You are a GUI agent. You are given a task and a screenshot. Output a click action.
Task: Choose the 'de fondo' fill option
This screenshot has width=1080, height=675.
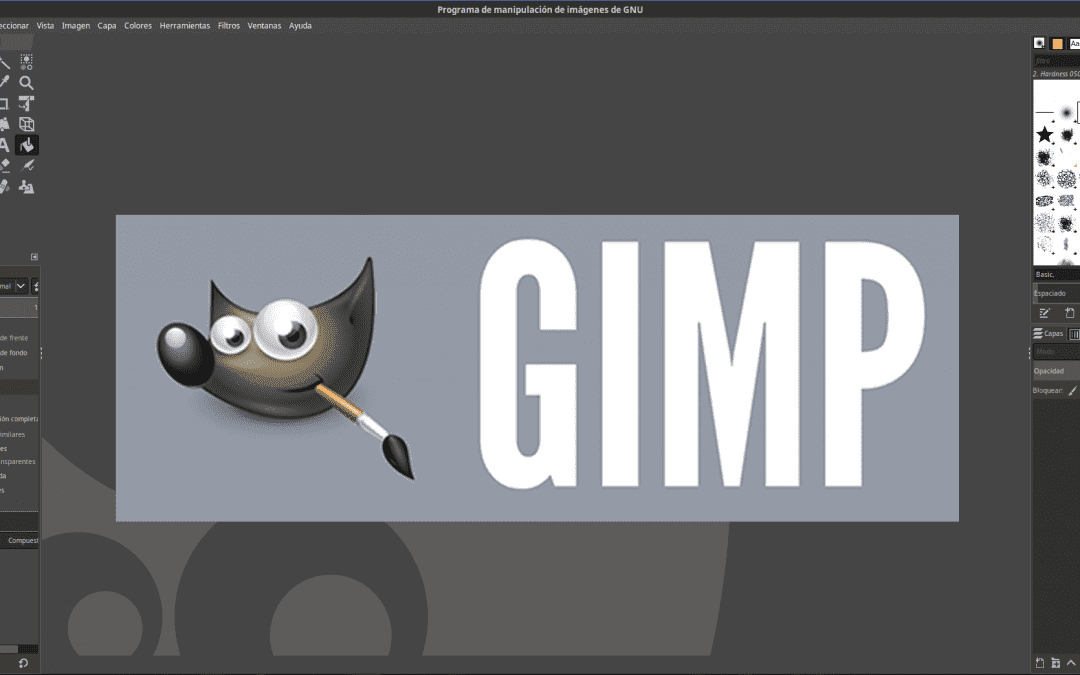coord(14,353)
